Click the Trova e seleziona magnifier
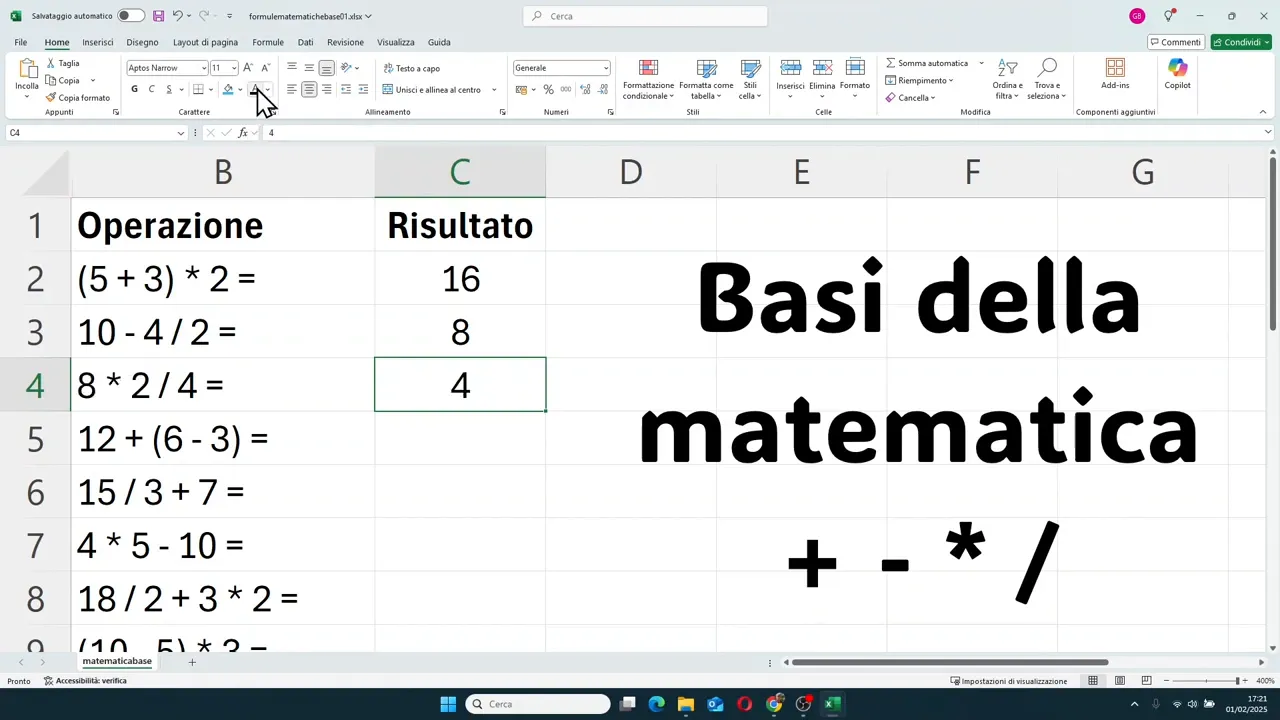The height and width of the screenshot is (720, 1280). pos(1047,68)
